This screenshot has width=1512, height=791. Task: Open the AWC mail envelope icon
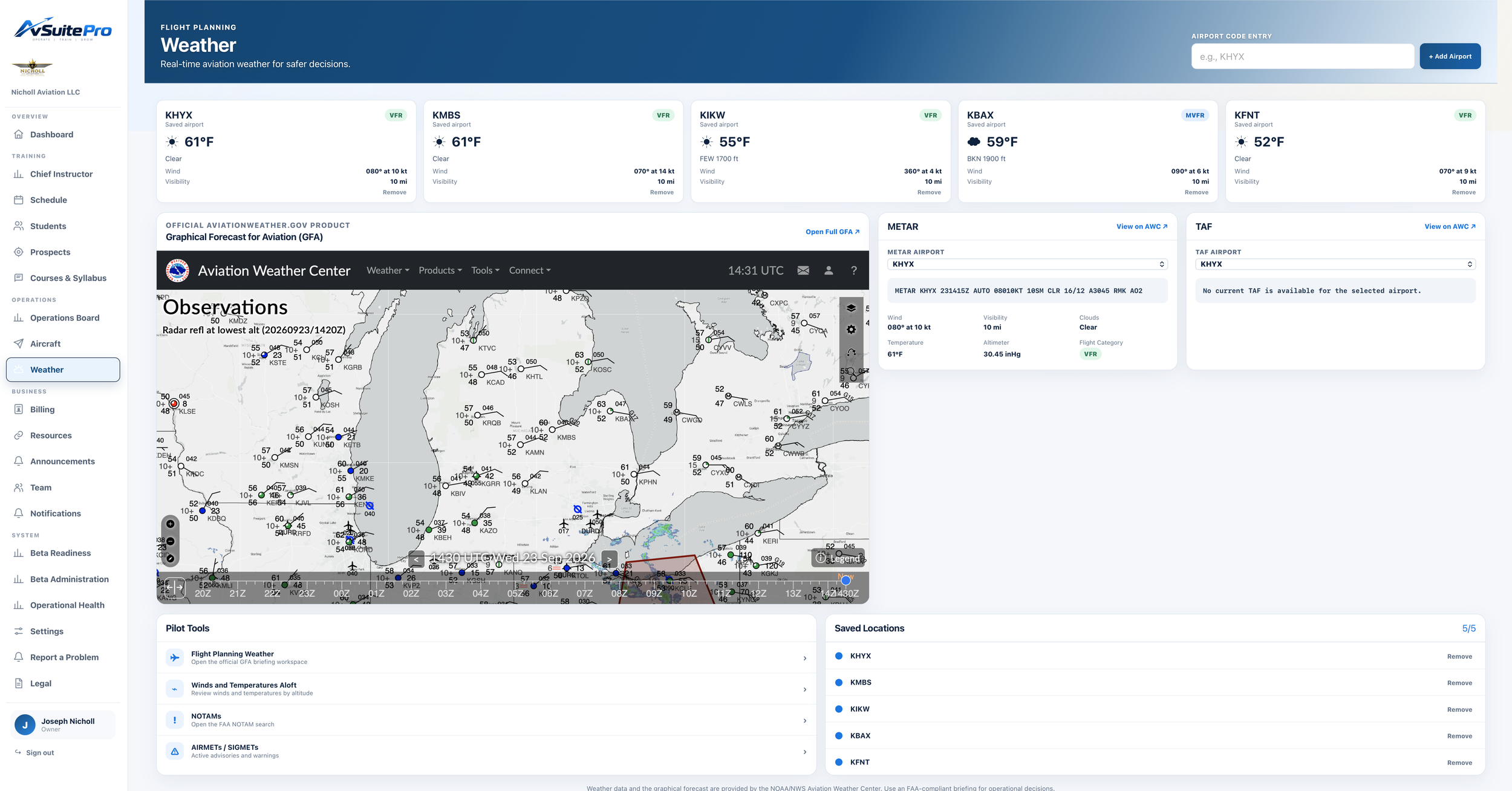click(803, 270)
